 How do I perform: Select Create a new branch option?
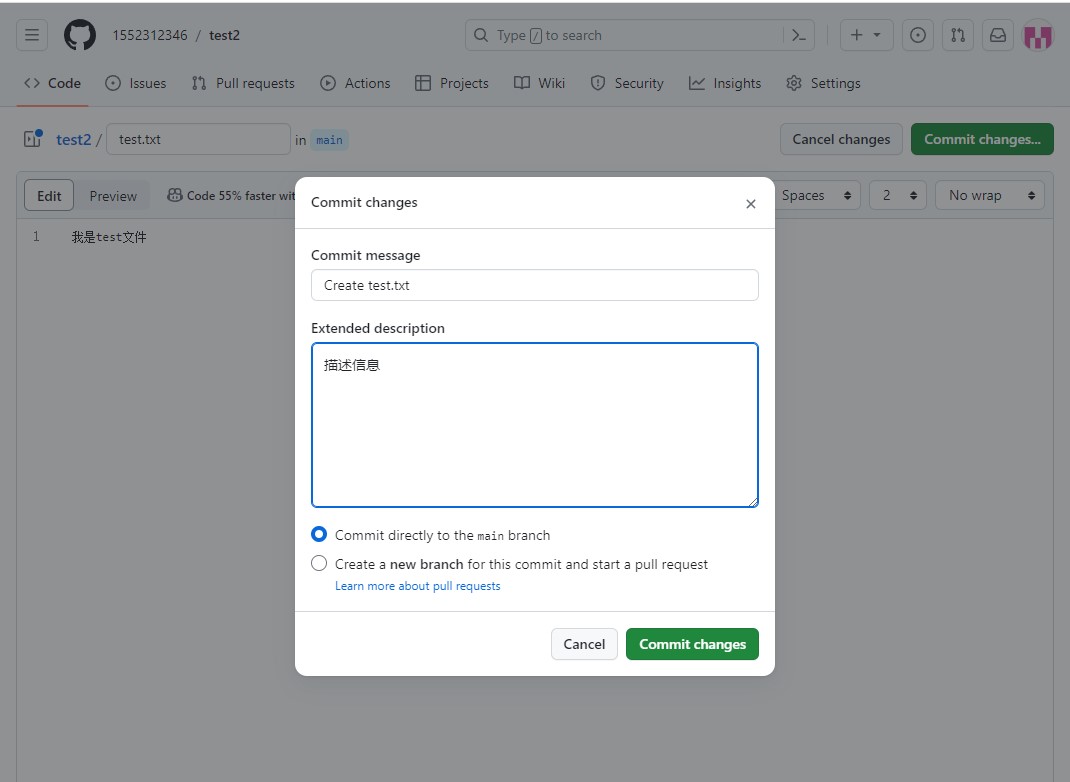pyautogui.click(x=319, y=564)
